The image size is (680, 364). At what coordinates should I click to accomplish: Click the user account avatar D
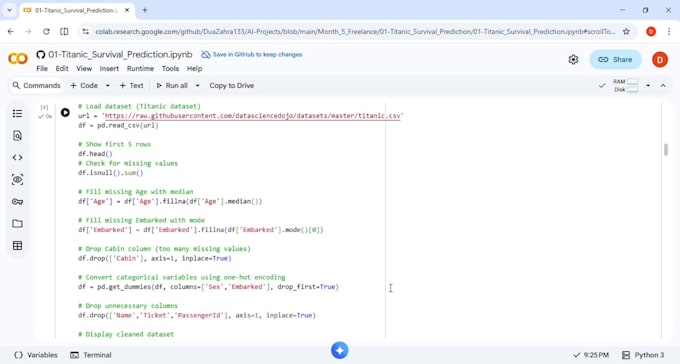[x=660, y=59]
